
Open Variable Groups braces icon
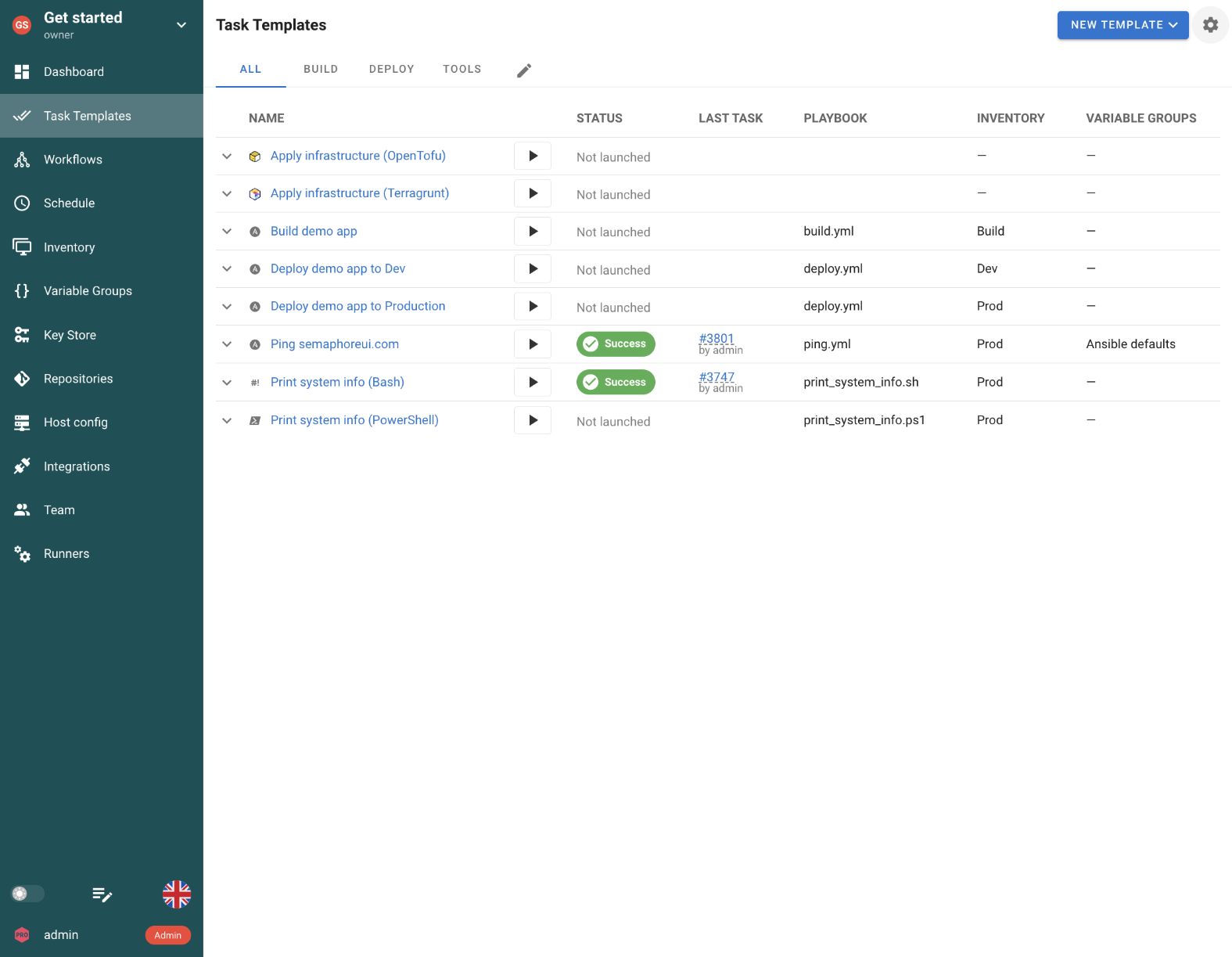coord(22,291)
